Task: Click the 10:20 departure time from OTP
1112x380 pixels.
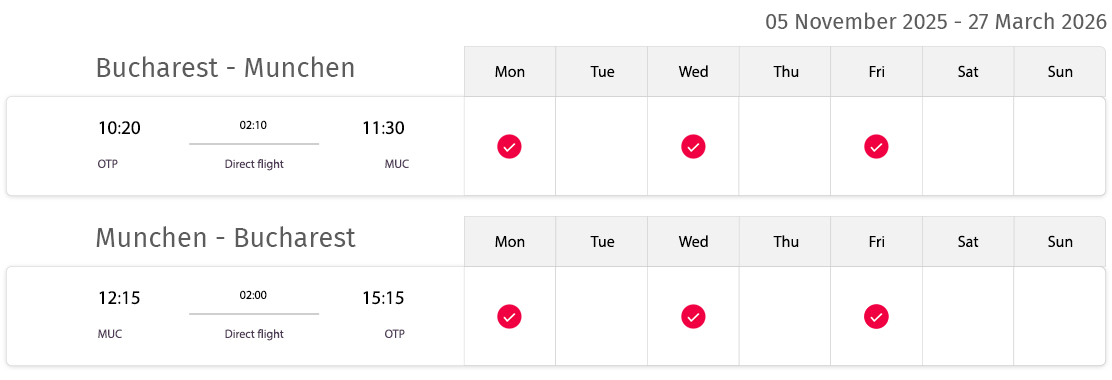Action: (x=119, y=128)
